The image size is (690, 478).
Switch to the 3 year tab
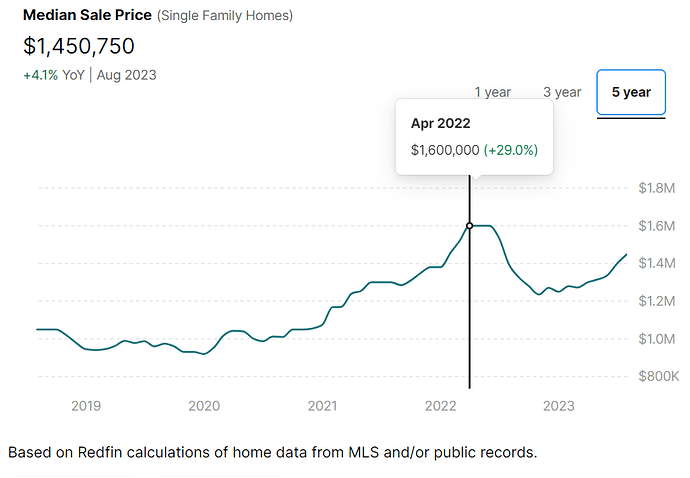[x=562, y=92]
